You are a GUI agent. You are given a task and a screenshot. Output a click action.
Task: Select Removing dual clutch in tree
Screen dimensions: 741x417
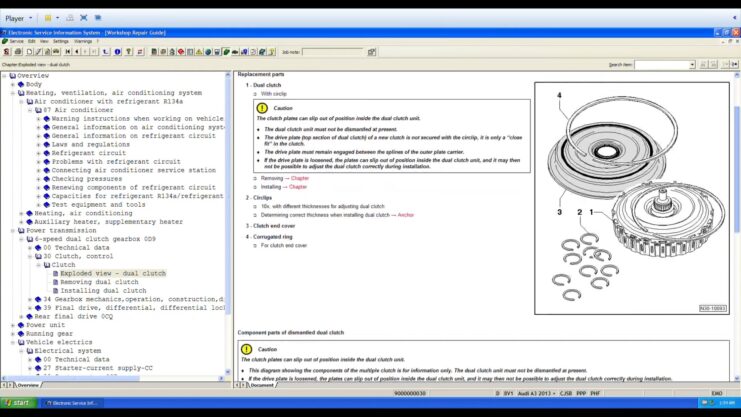pyautogui.click(x=99, y=282)
